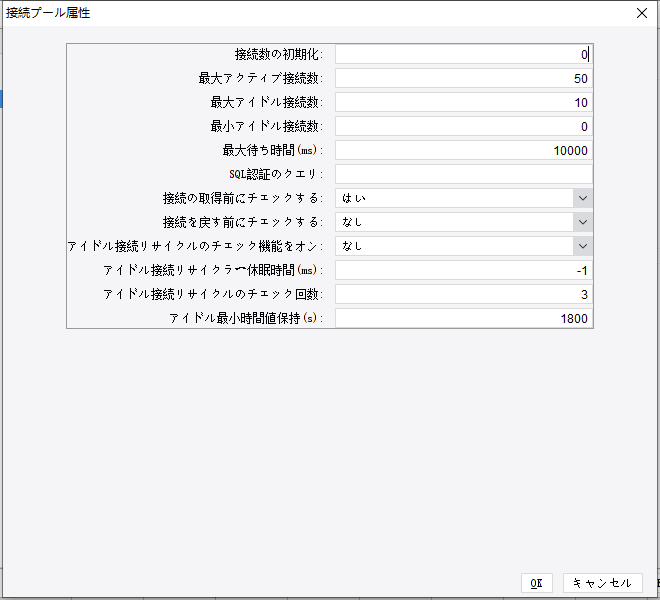This screenshot has width=660, height=600.
Task: Click the 接続を戻す前にチェックする label
Action: coord(243,222)
